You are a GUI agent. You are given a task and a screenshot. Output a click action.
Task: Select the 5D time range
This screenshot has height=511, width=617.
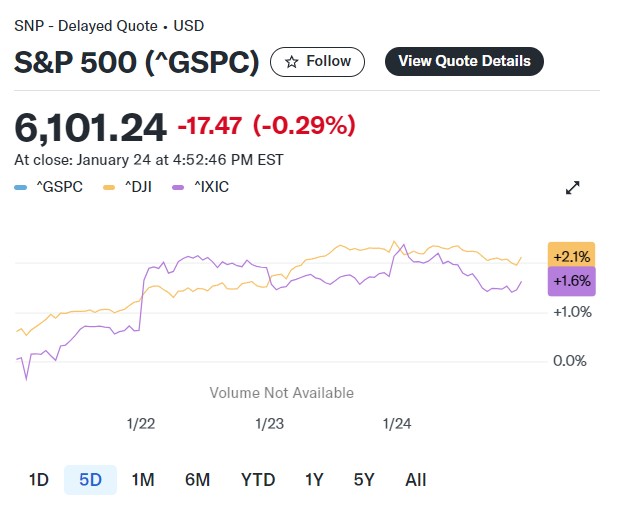point(90,479)
